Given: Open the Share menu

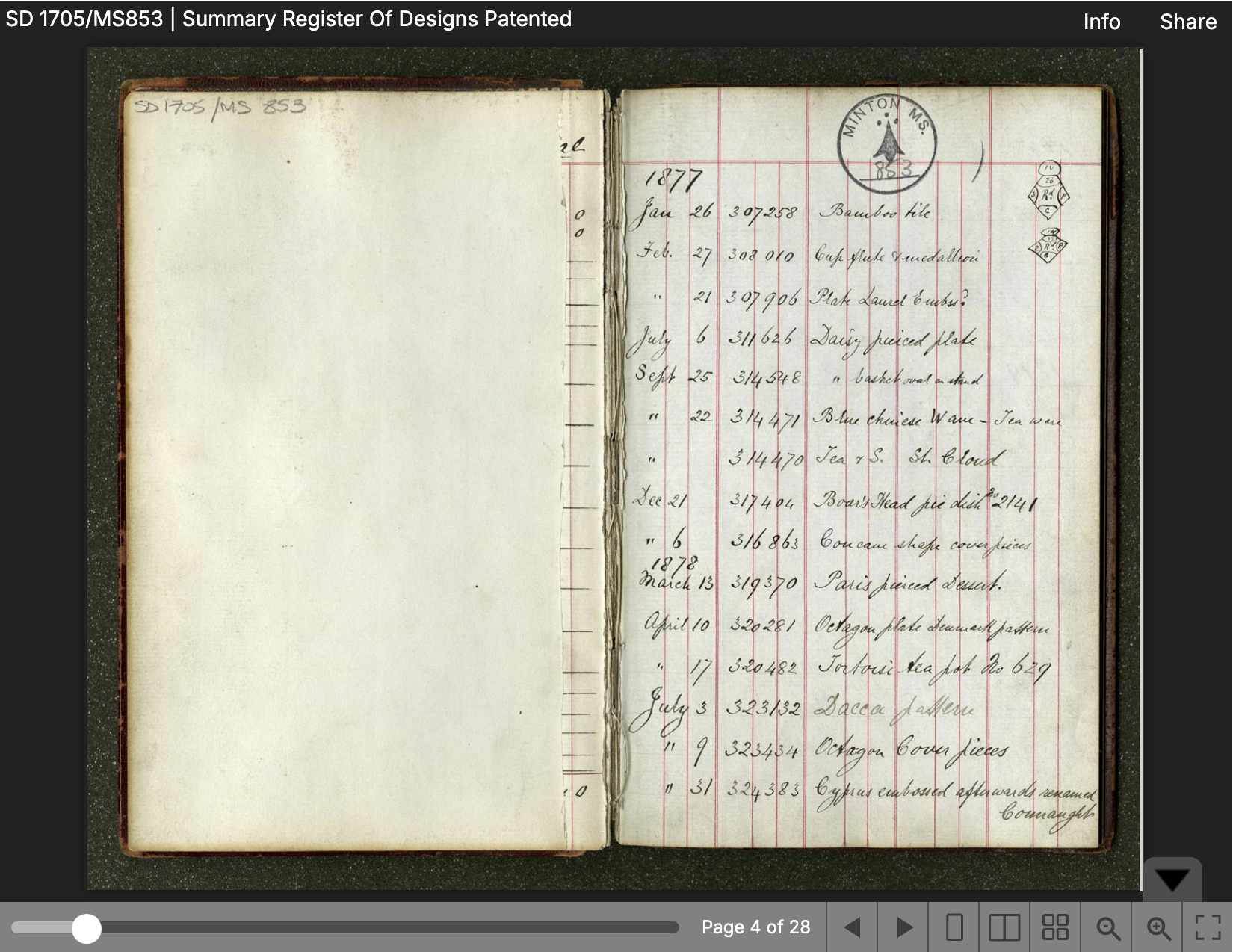Looking at the screenshot, I should pyautogui.click(x=1187, y=22).
